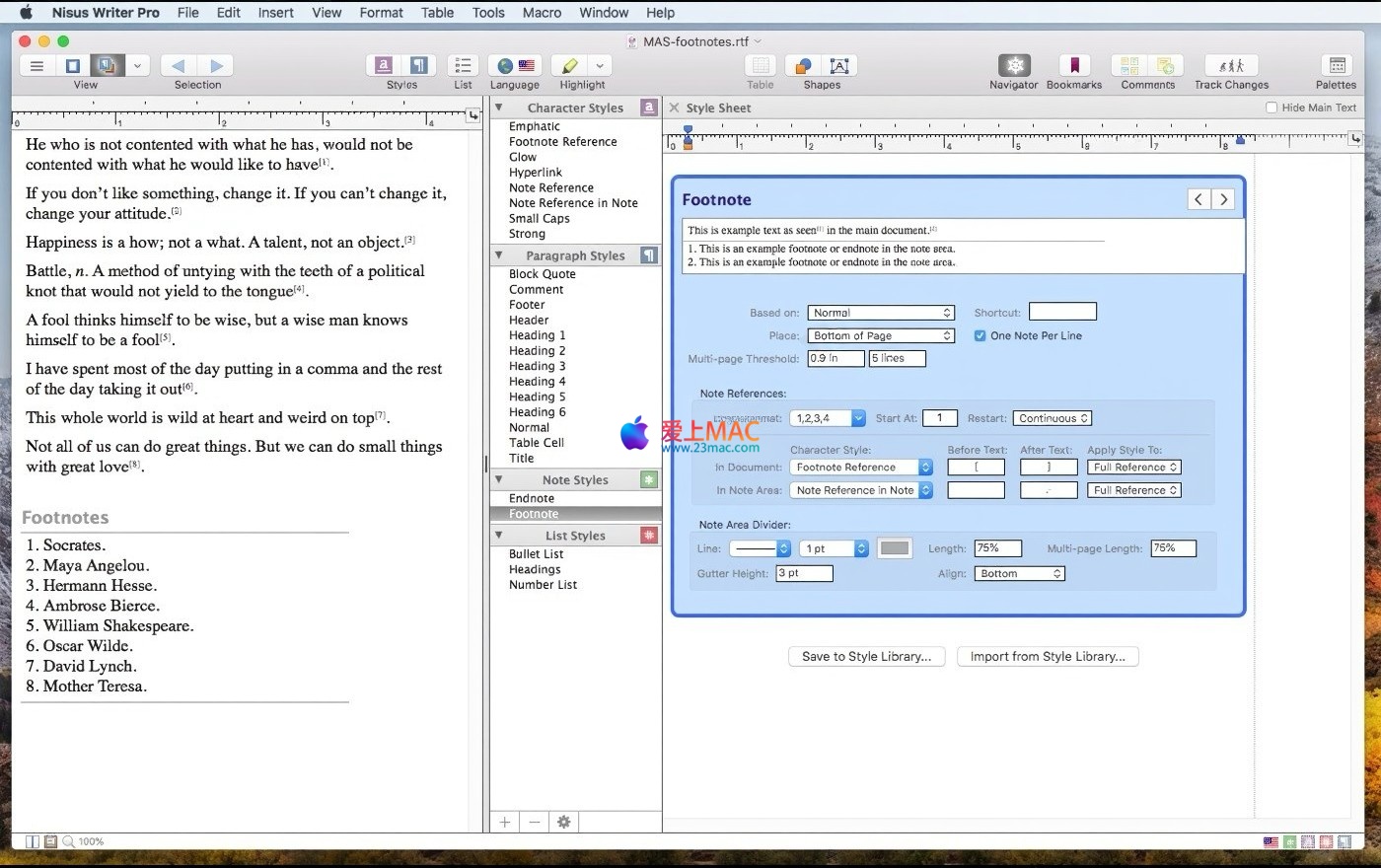Viewport: 1381px width, 868px height.
Task: Click the gray divider line color swatch
Action: tap(894, 548)
